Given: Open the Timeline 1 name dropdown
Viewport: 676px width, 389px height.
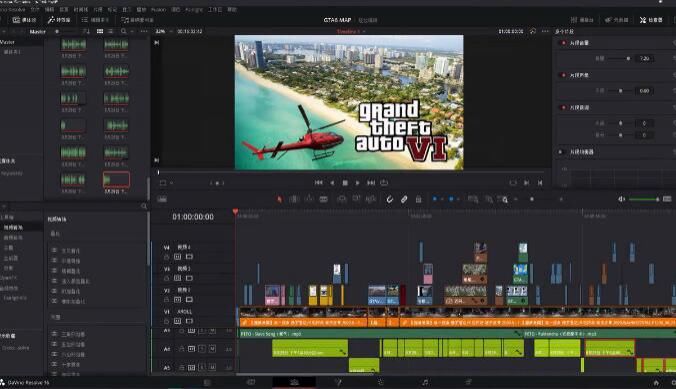Looking at the screenshot, I should click(x=351, y=31).
